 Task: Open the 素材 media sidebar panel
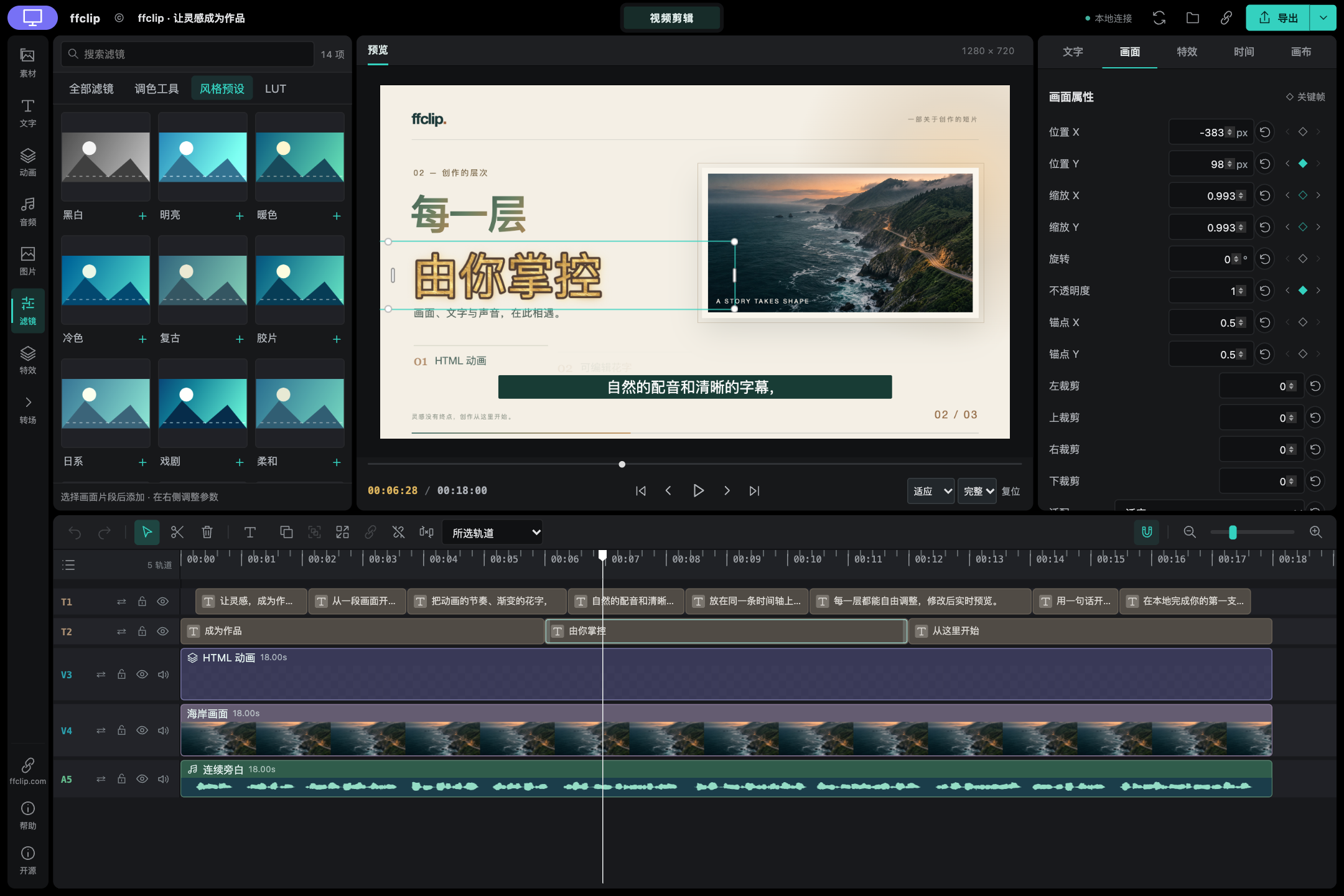pos(28,63)
